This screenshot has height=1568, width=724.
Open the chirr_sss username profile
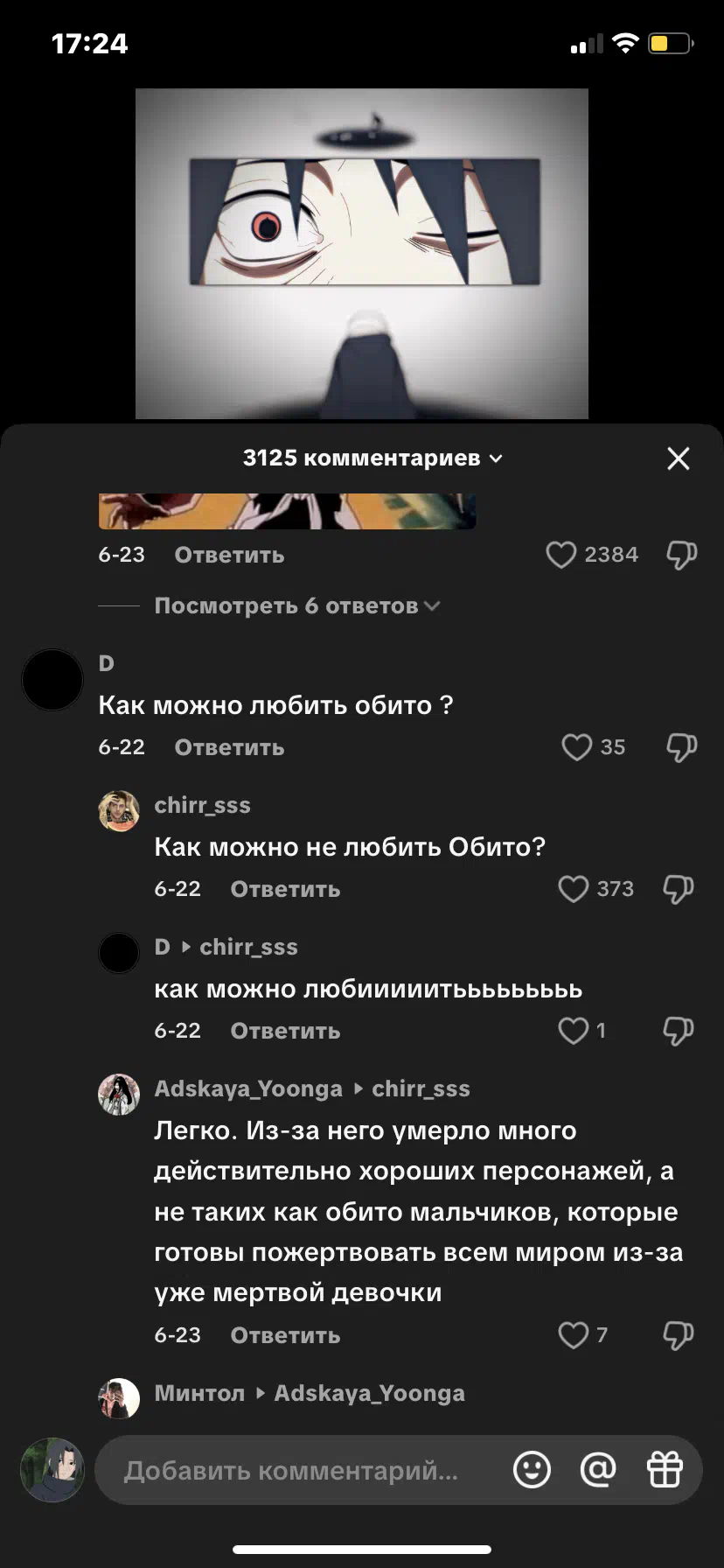coord(202,805)
